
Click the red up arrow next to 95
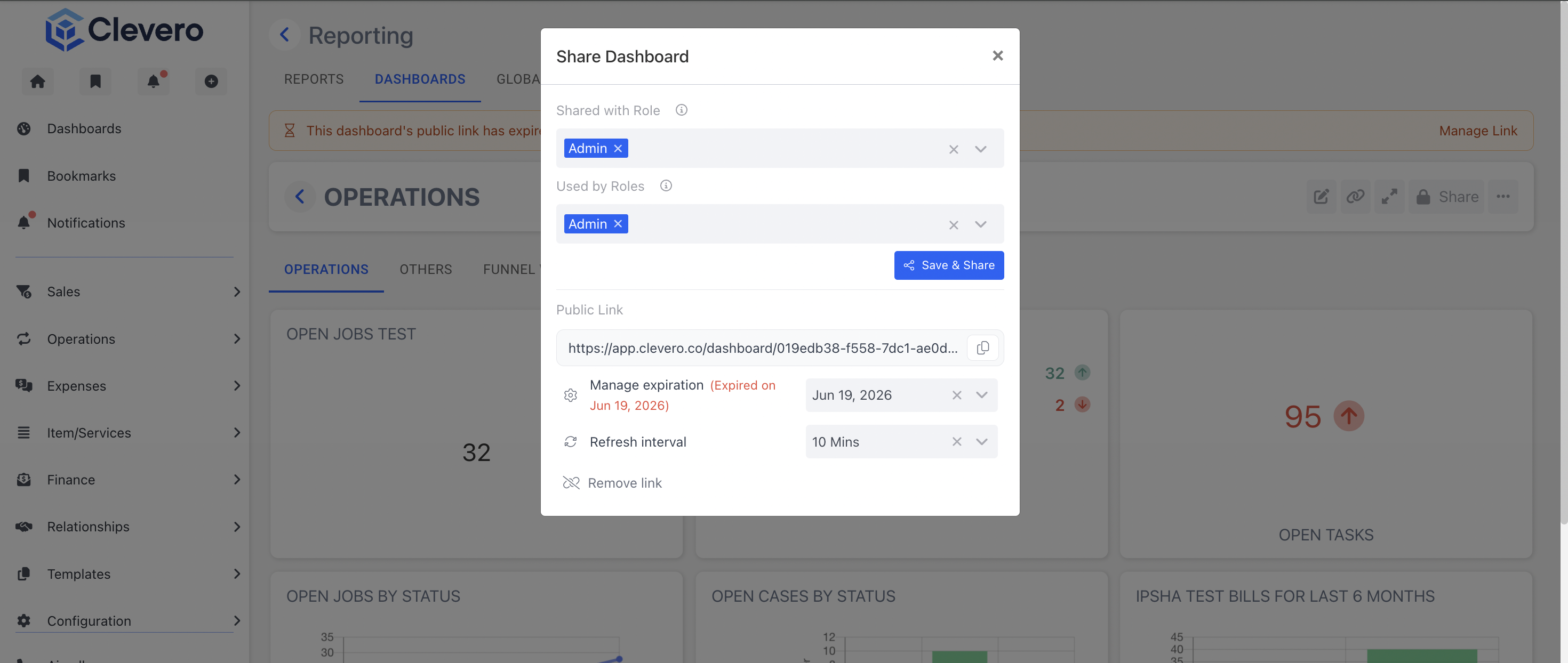click(x=1349, y=416)
